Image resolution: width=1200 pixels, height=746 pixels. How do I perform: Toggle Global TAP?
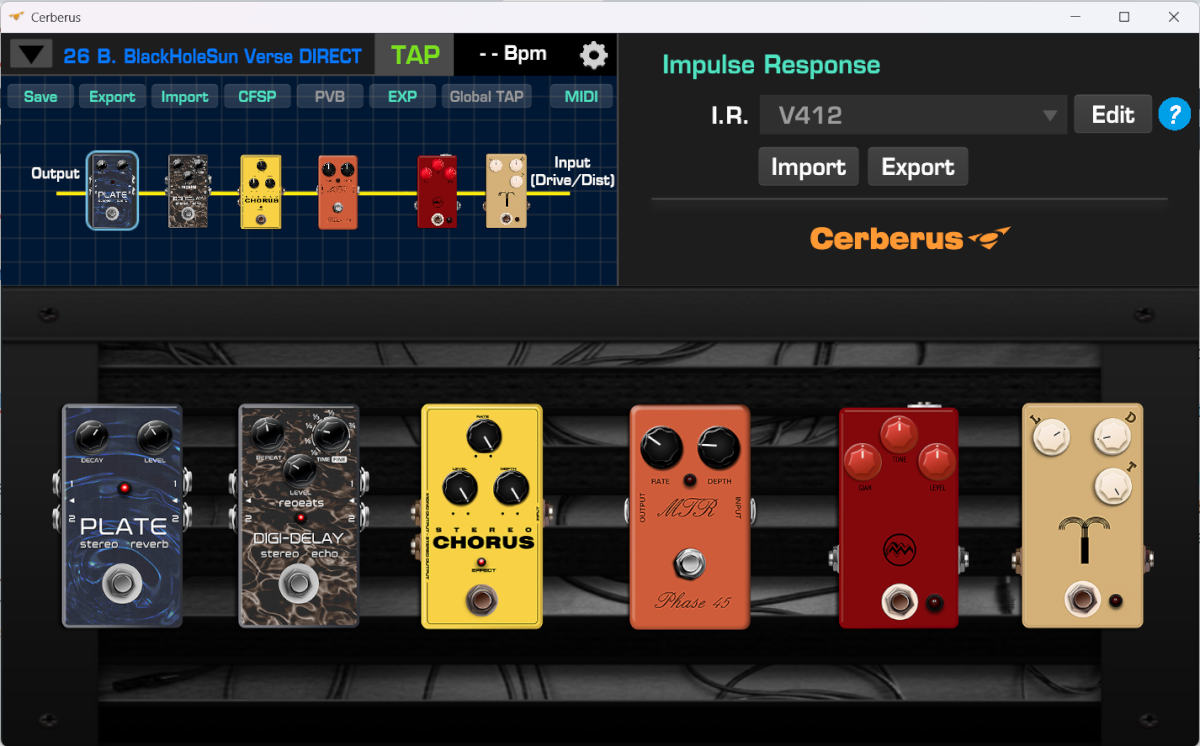coord(487,97)
